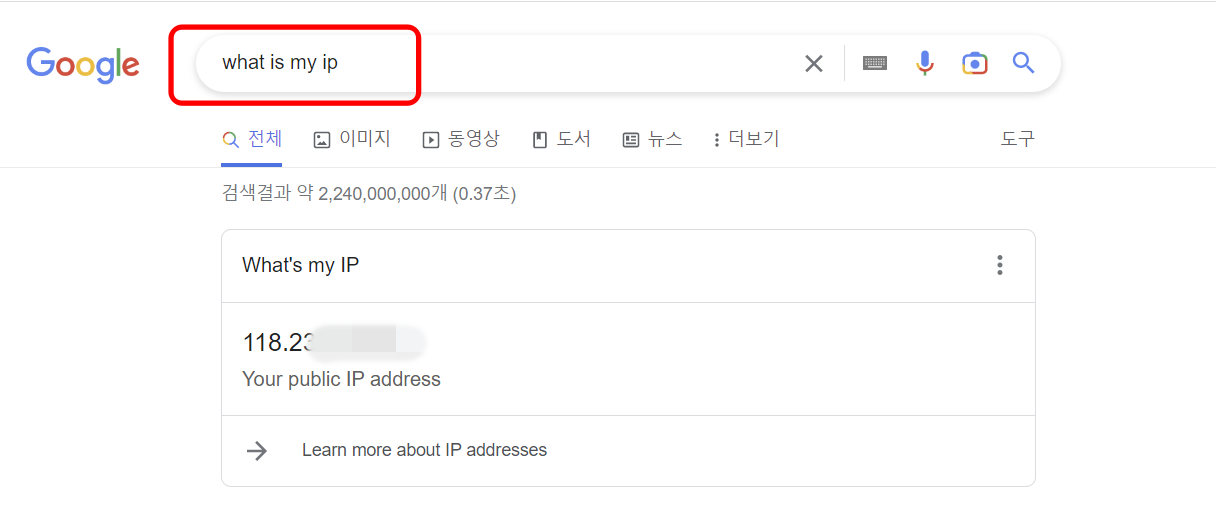This screenshot has height=530, width=1216.
Task: Click the blue magnifier search button
Action: (x=1023, y=63)
